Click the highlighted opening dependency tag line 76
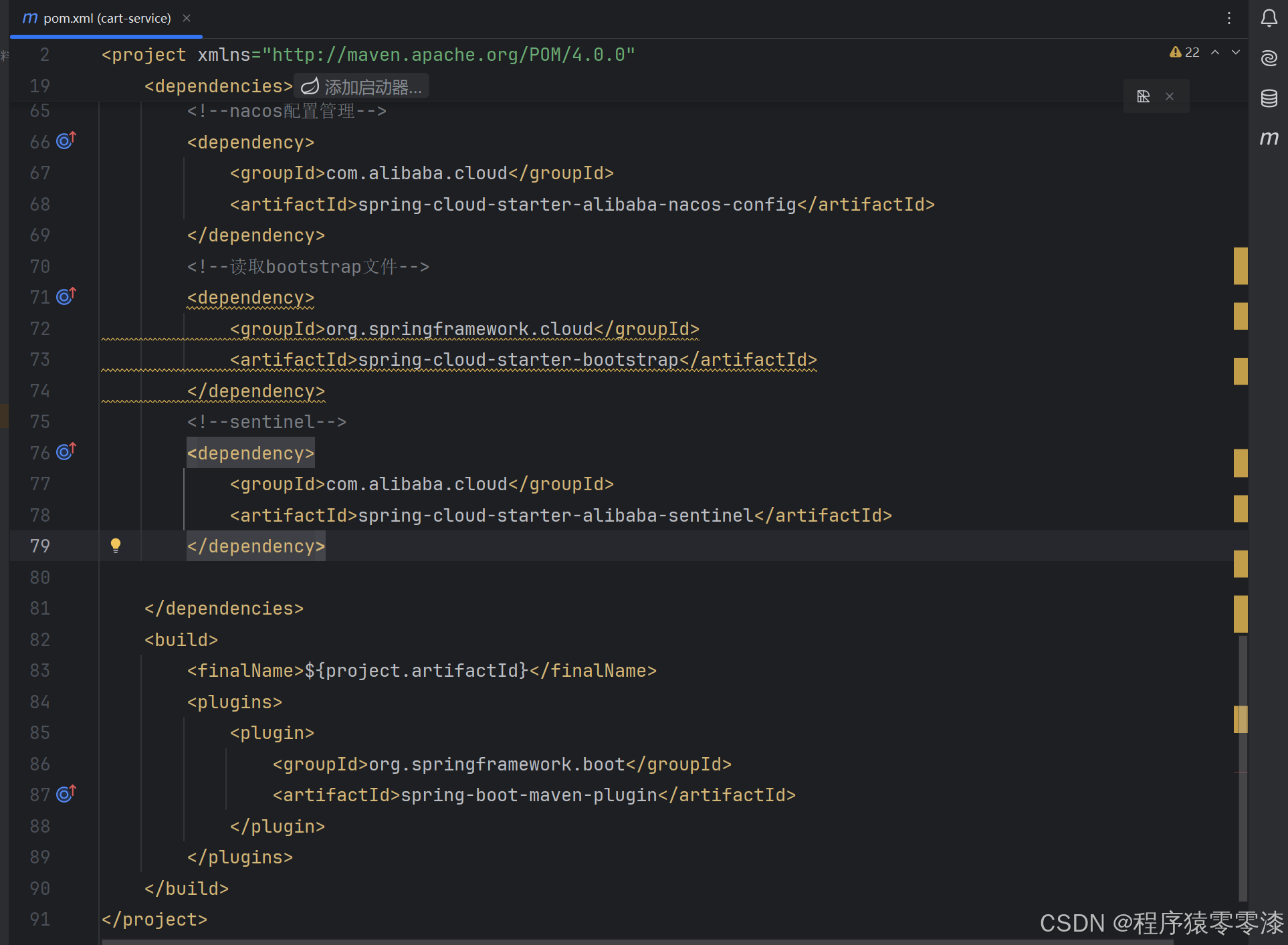This screenshot has width=1288, height=945. point(250,453)
